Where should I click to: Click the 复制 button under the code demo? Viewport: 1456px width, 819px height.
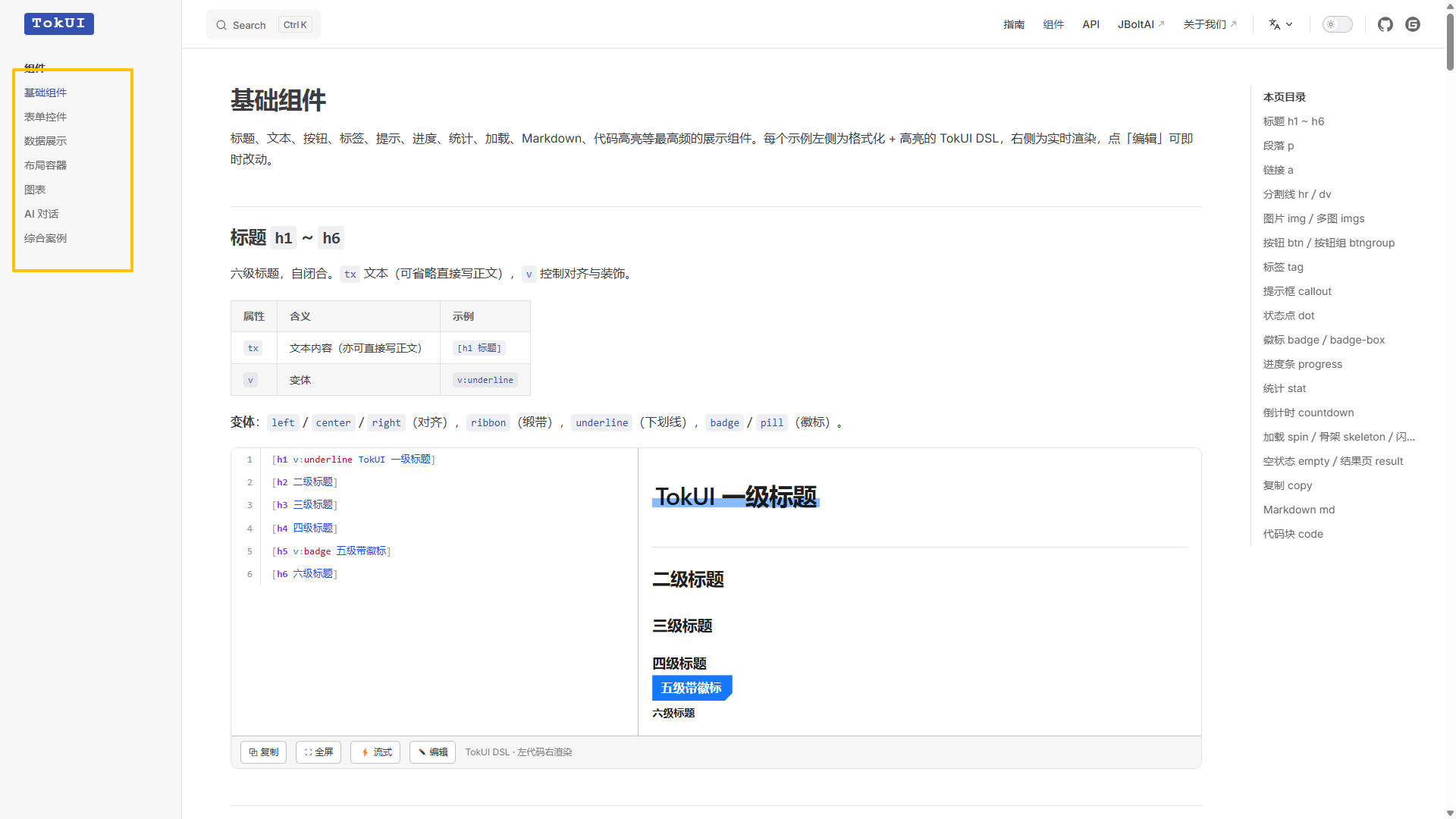tap(263, 752)
